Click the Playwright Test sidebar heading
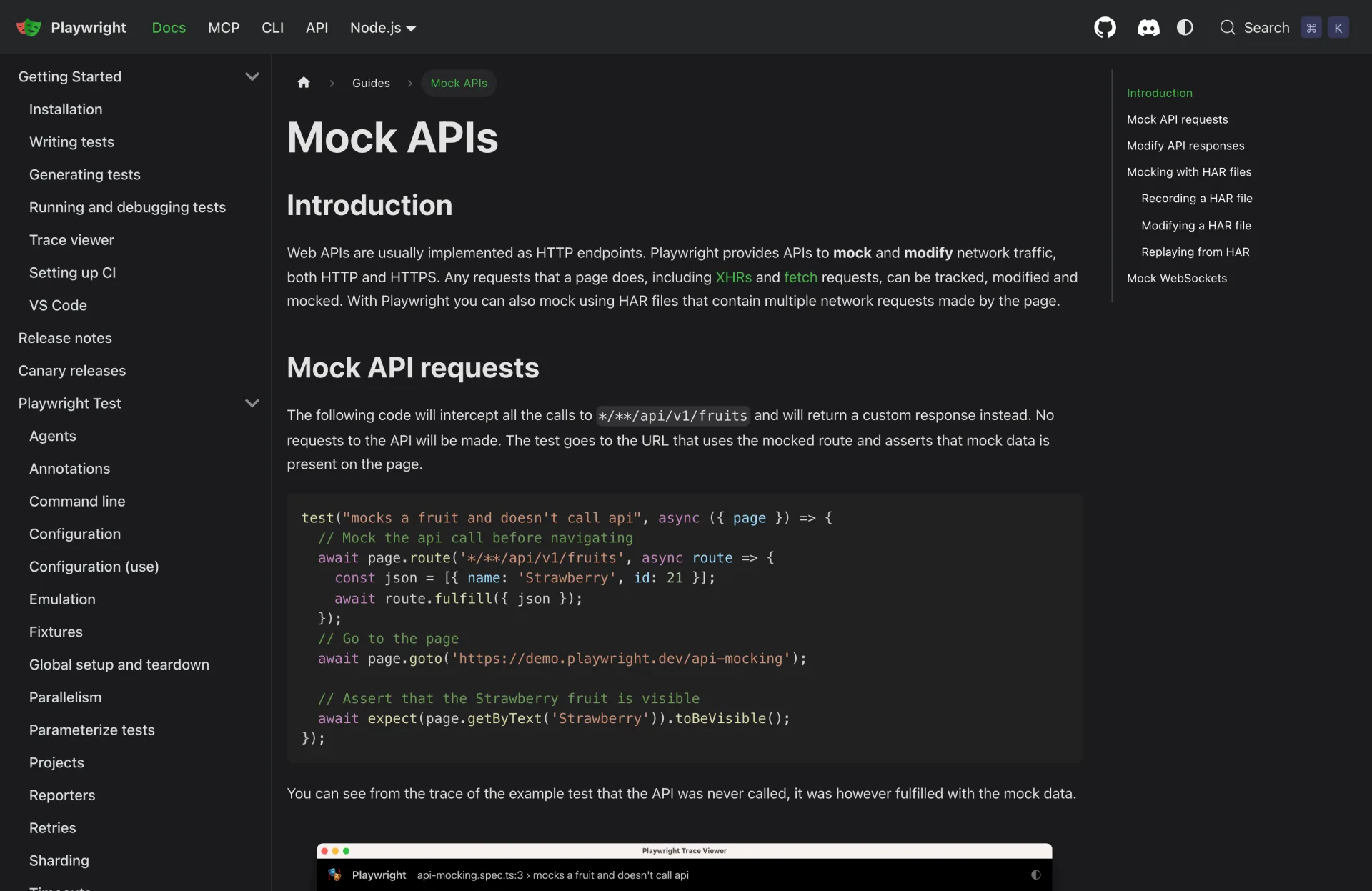The height and width of the screenshot is (891, 1372). click(70, 403)
